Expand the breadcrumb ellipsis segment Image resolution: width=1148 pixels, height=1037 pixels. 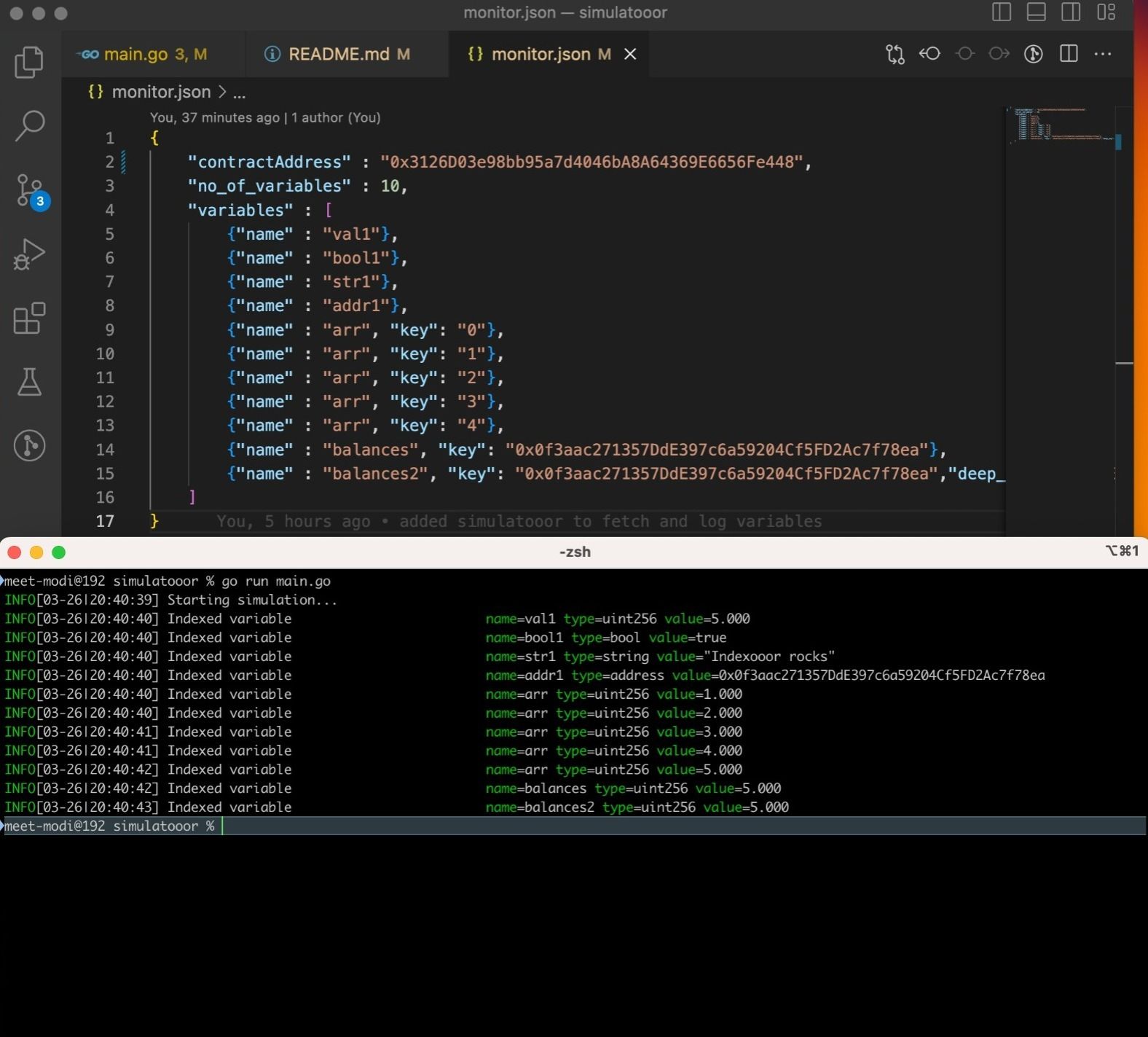(239, 93)
